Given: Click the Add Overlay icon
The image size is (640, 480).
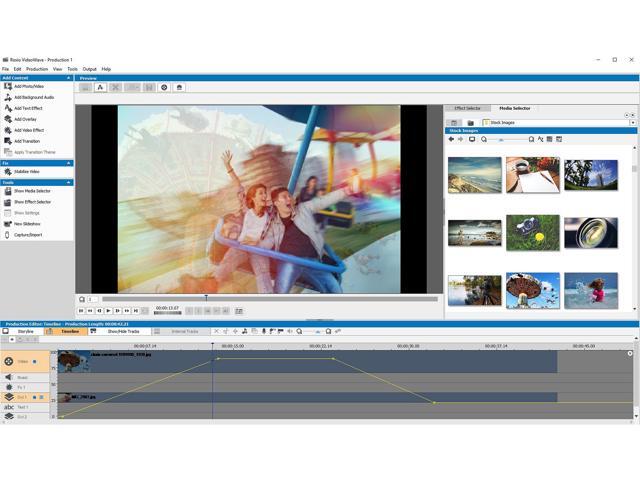Looking at the screenshot, I should point(8,119).
